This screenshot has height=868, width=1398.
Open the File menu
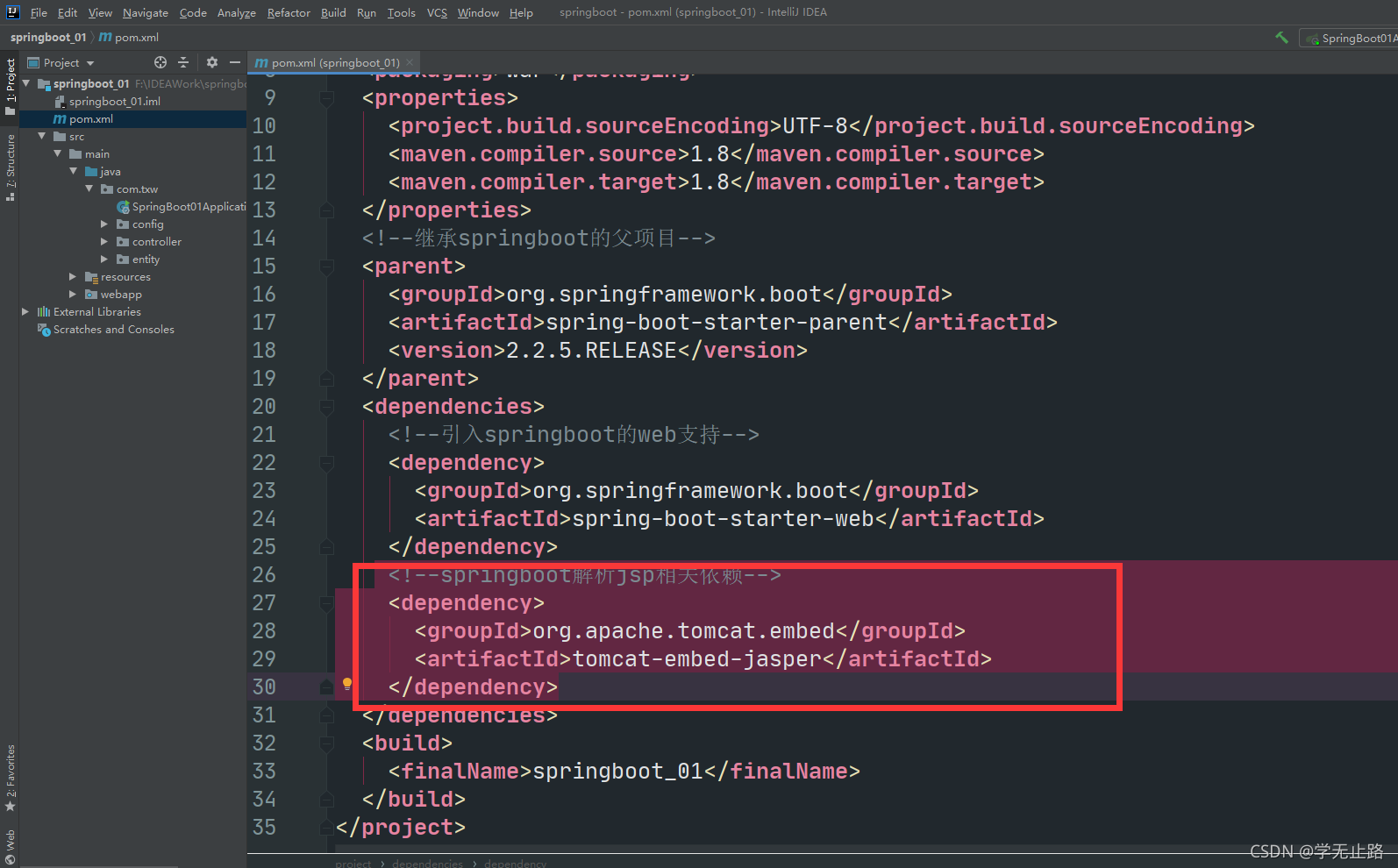[39, 12]
